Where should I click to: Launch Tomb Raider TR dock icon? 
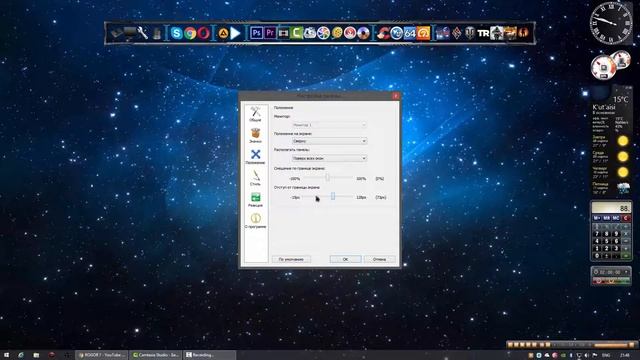click(483, 33)
